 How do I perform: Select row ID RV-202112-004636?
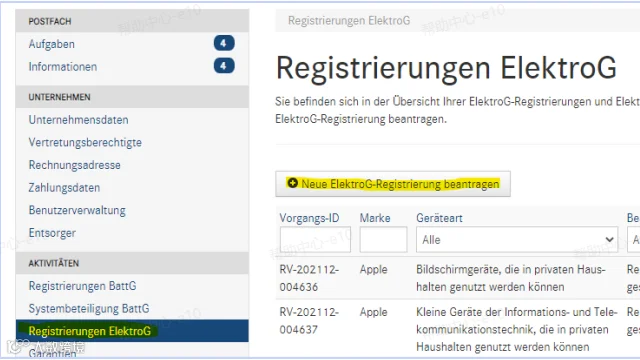pos(309,278)
